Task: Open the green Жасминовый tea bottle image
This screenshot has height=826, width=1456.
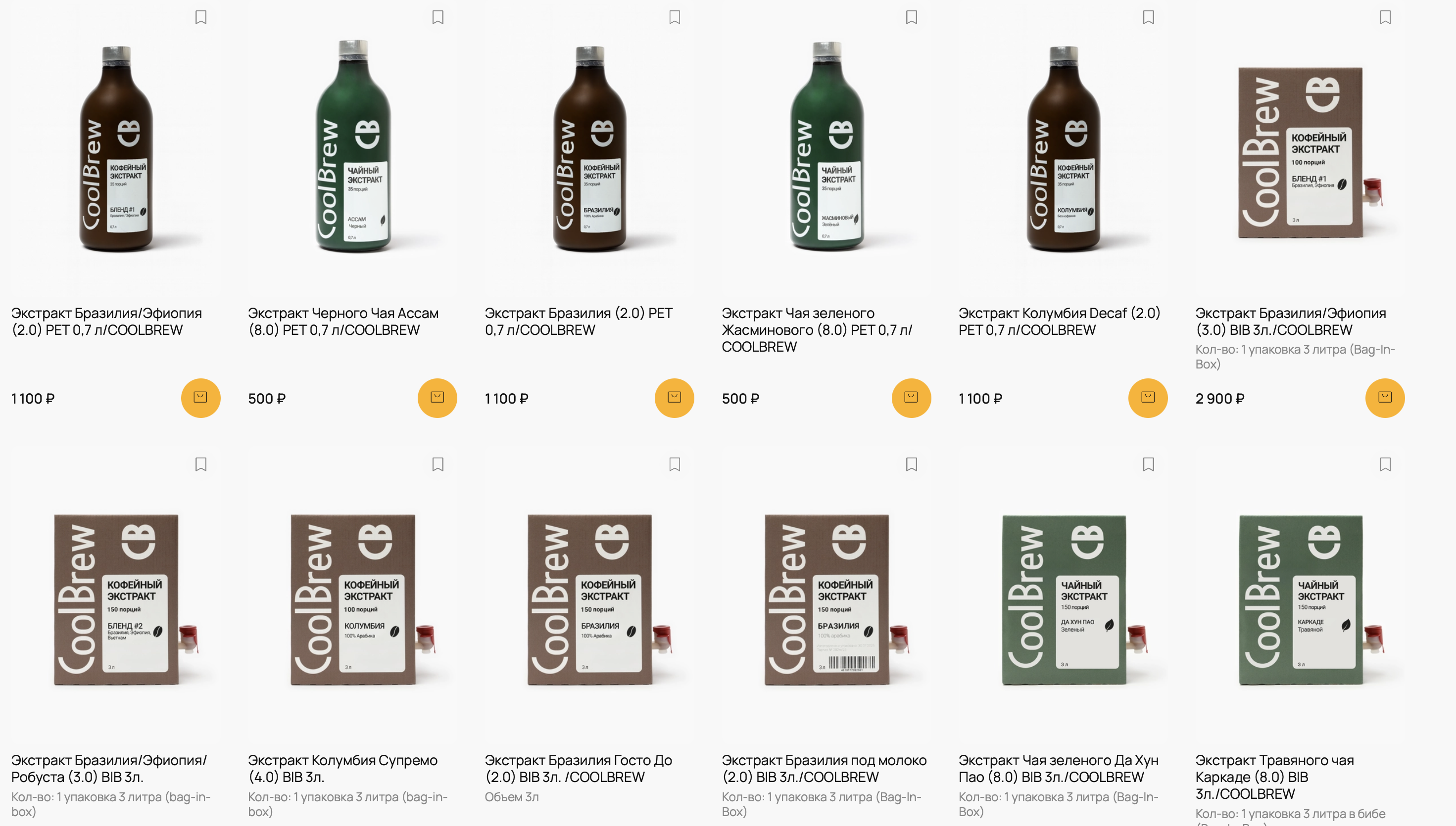Action: [826, 146]
